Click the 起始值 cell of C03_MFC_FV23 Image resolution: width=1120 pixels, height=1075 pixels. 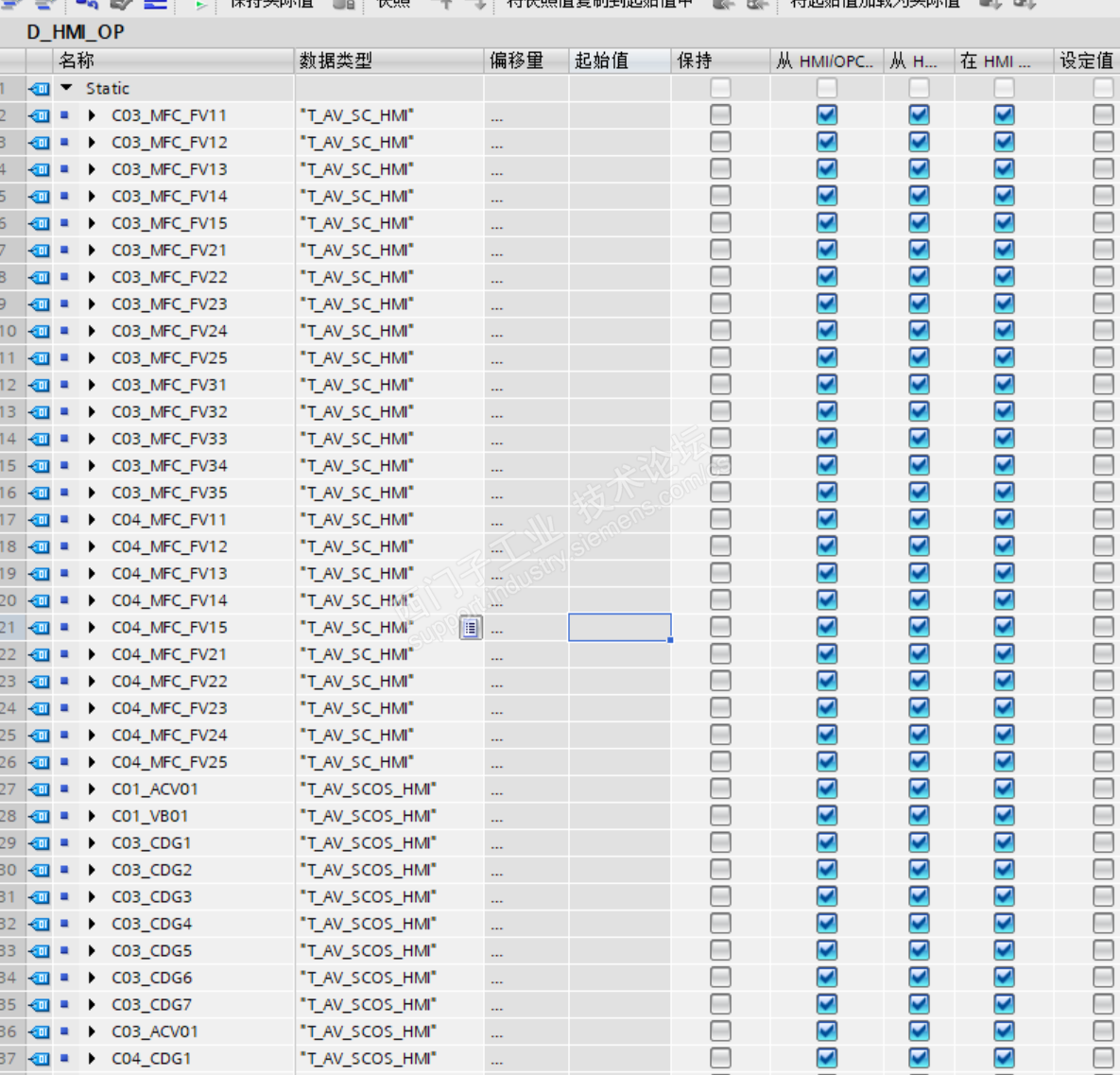pos(620,303)
